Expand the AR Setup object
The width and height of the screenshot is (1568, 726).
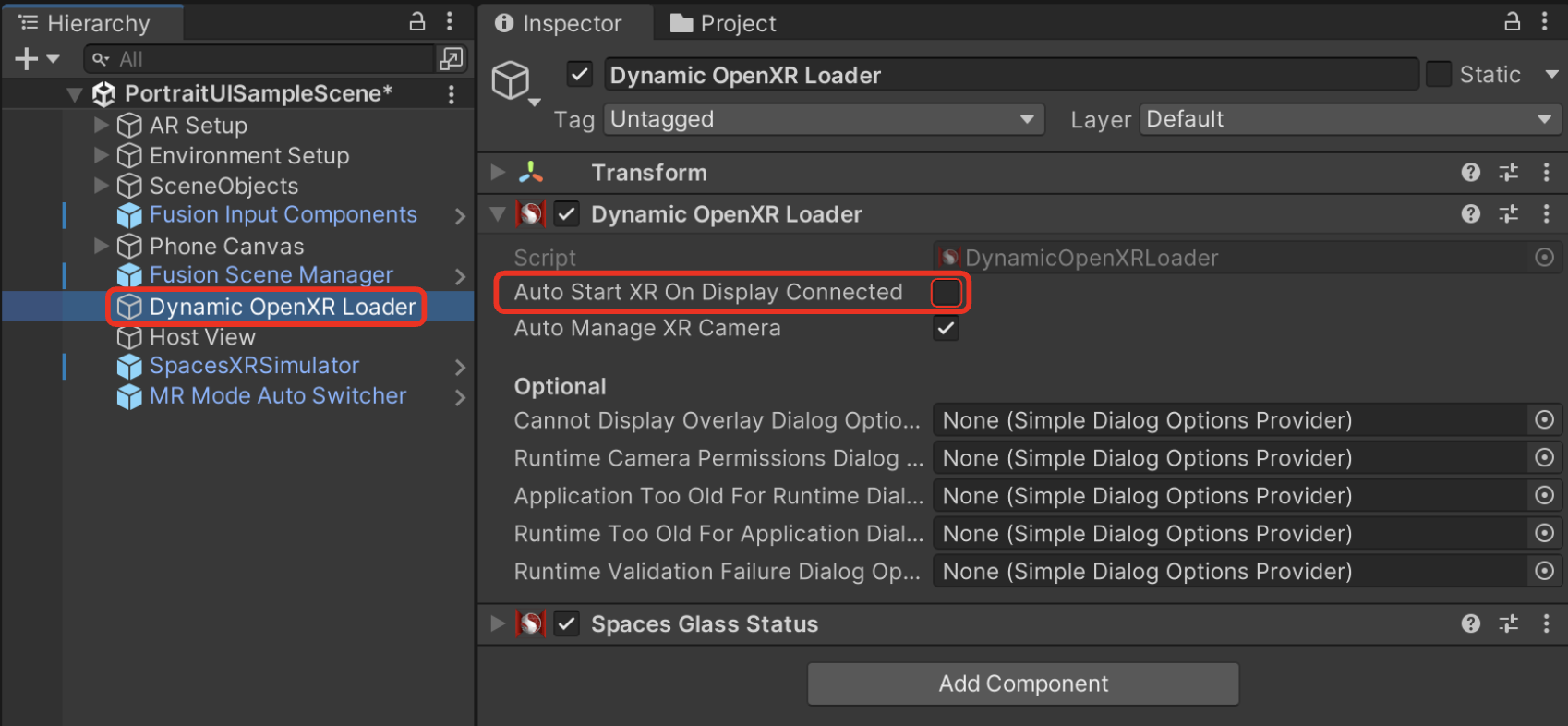pos(102,125)
